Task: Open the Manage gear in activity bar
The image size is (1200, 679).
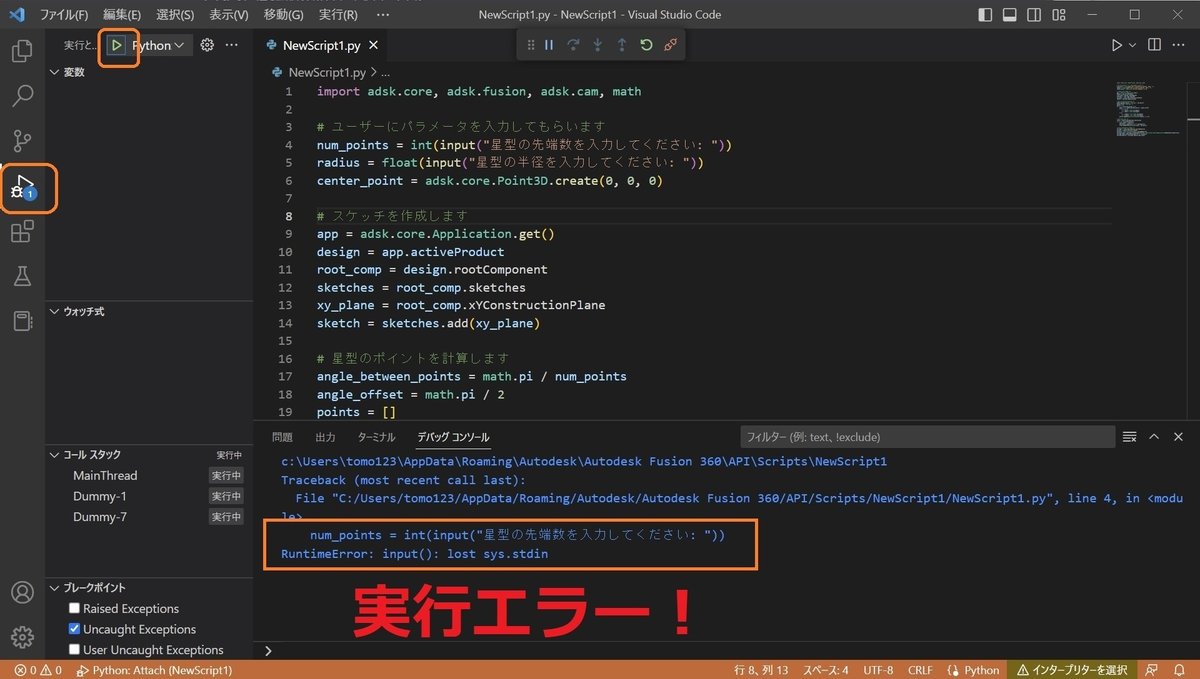Action: tap(22, 637)
